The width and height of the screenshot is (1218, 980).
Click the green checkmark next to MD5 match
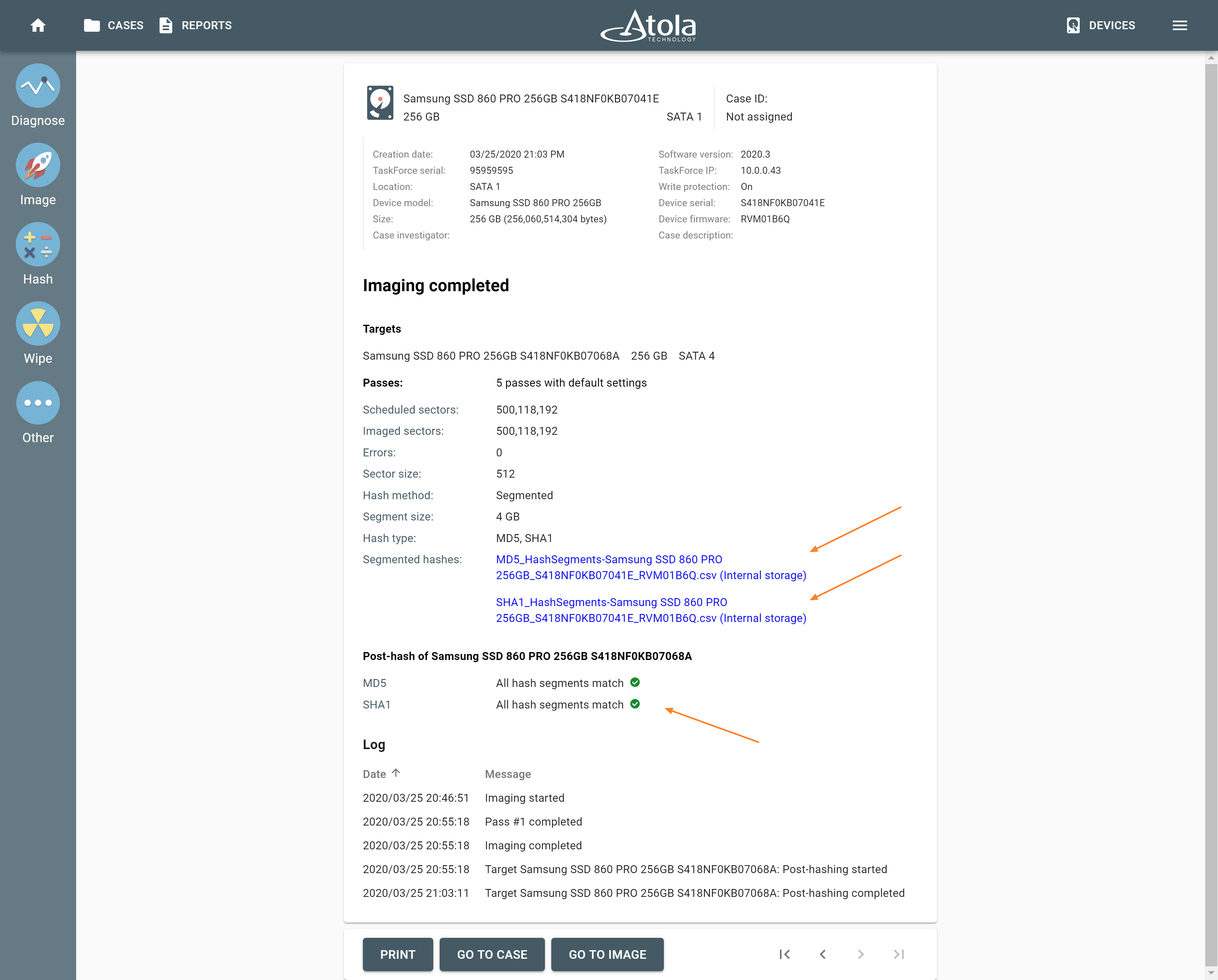(636, 682)
